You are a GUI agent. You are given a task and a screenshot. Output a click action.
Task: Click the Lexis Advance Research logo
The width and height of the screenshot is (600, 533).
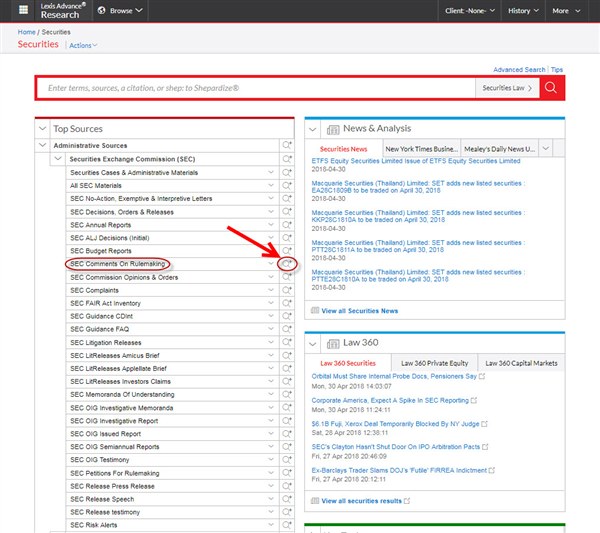click(x=63, y=10)
